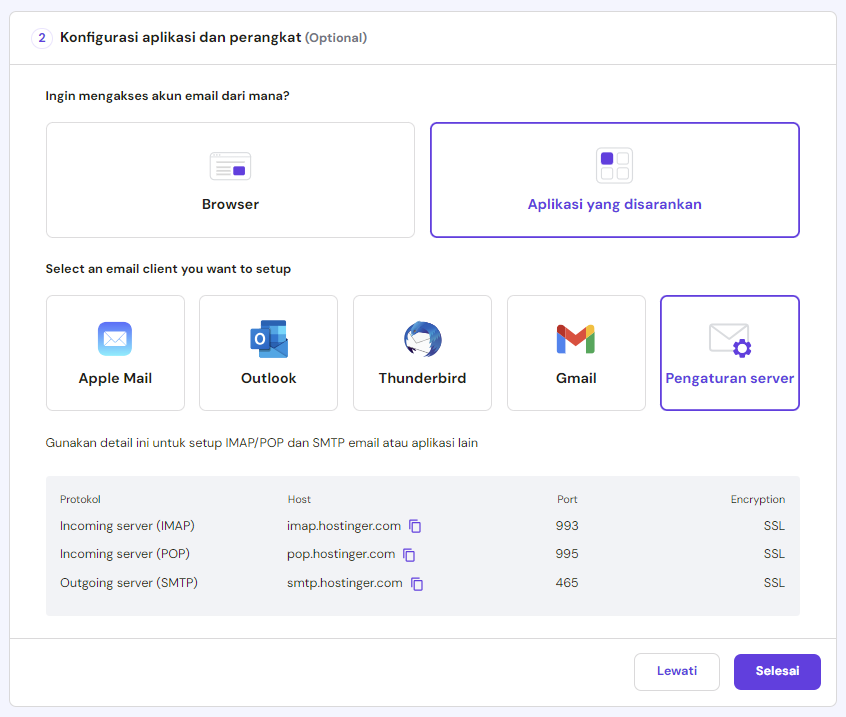Click the Encryption column header
Screen dimensions: 846x717
tap(758, 499)
